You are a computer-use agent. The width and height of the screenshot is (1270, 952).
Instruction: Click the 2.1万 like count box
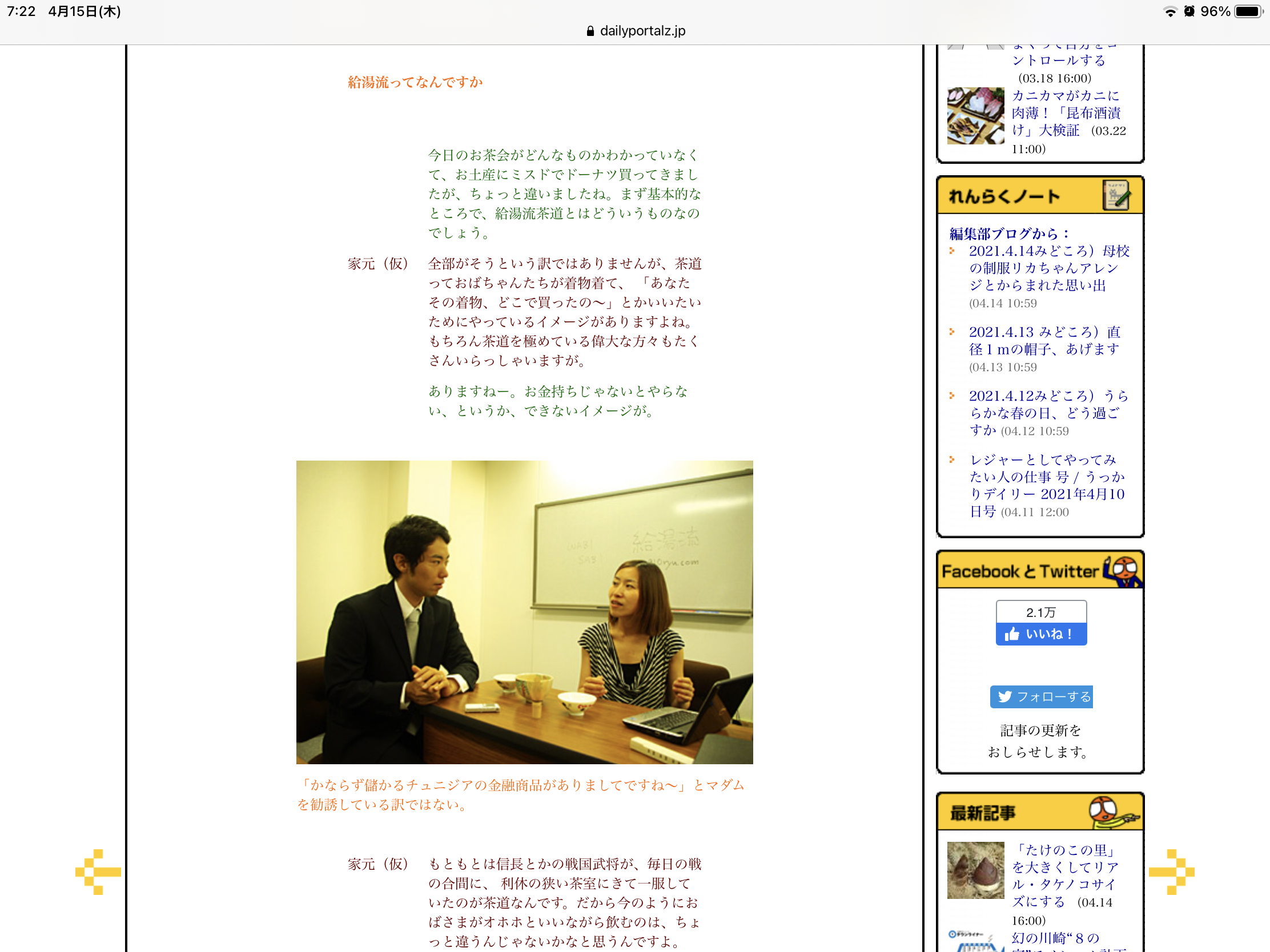[x=1041, y=612]
